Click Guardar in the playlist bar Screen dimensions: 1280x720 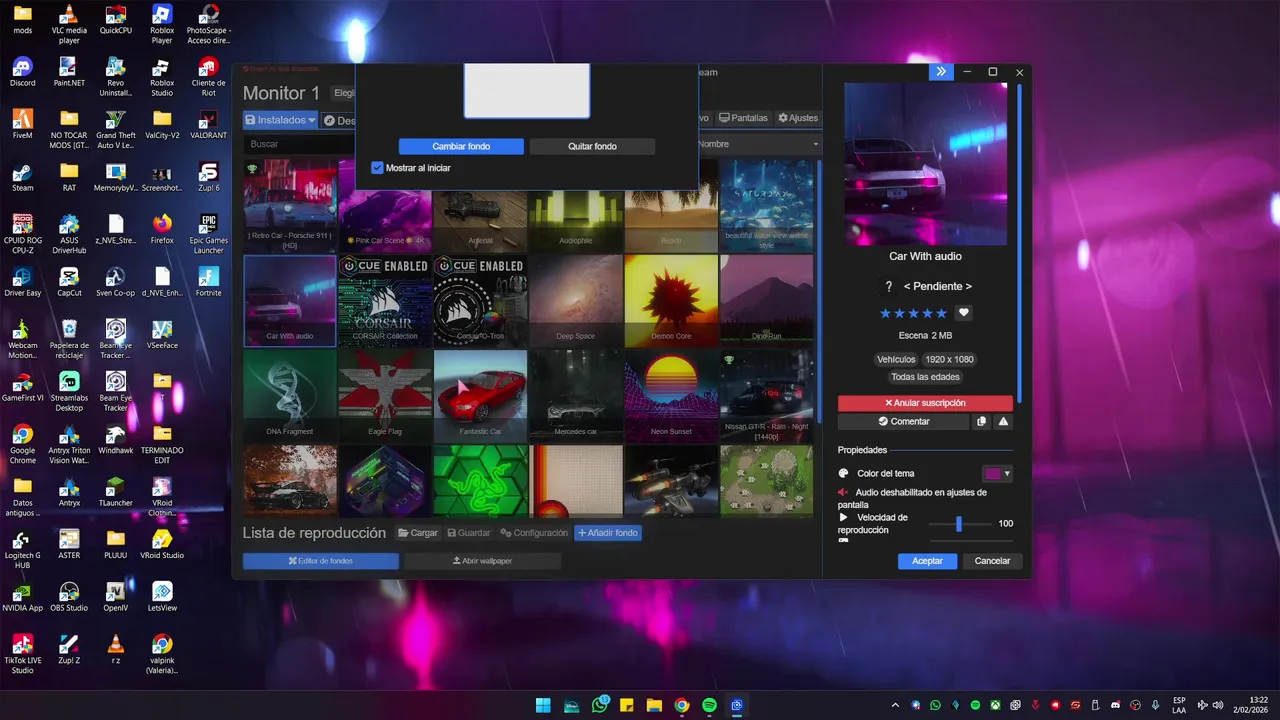click(x=469, y=533)
